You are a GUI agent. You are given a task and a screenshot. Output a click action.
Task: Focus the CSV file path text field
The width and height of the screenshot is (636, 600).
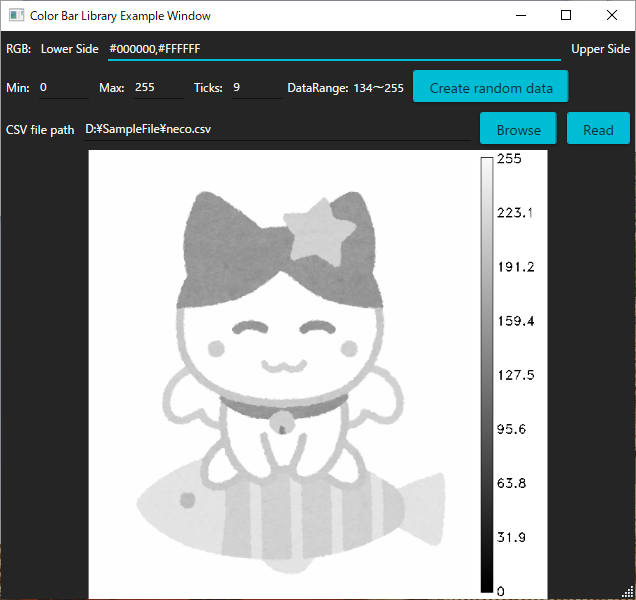(x=277, y=130)
